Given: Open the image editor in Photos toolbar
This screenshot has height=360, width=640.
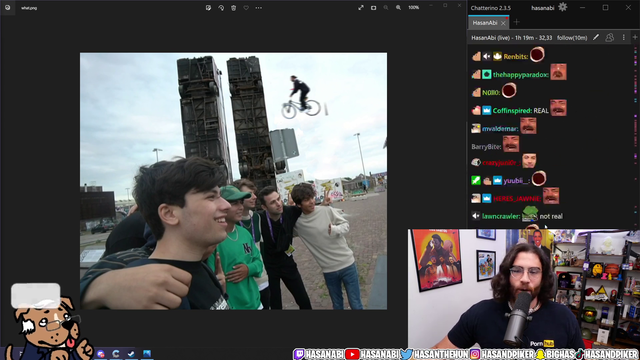Looking at the screenshot, I should point(208,8).
